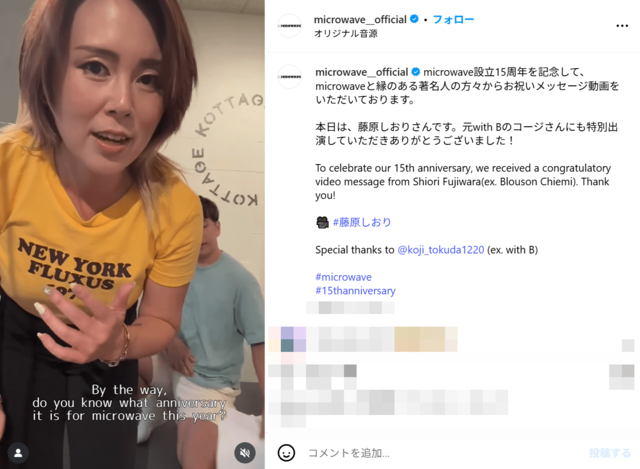Open the three-dot more options menu
The height and width of the screenshot is (469, 640).
coord(622,26)
